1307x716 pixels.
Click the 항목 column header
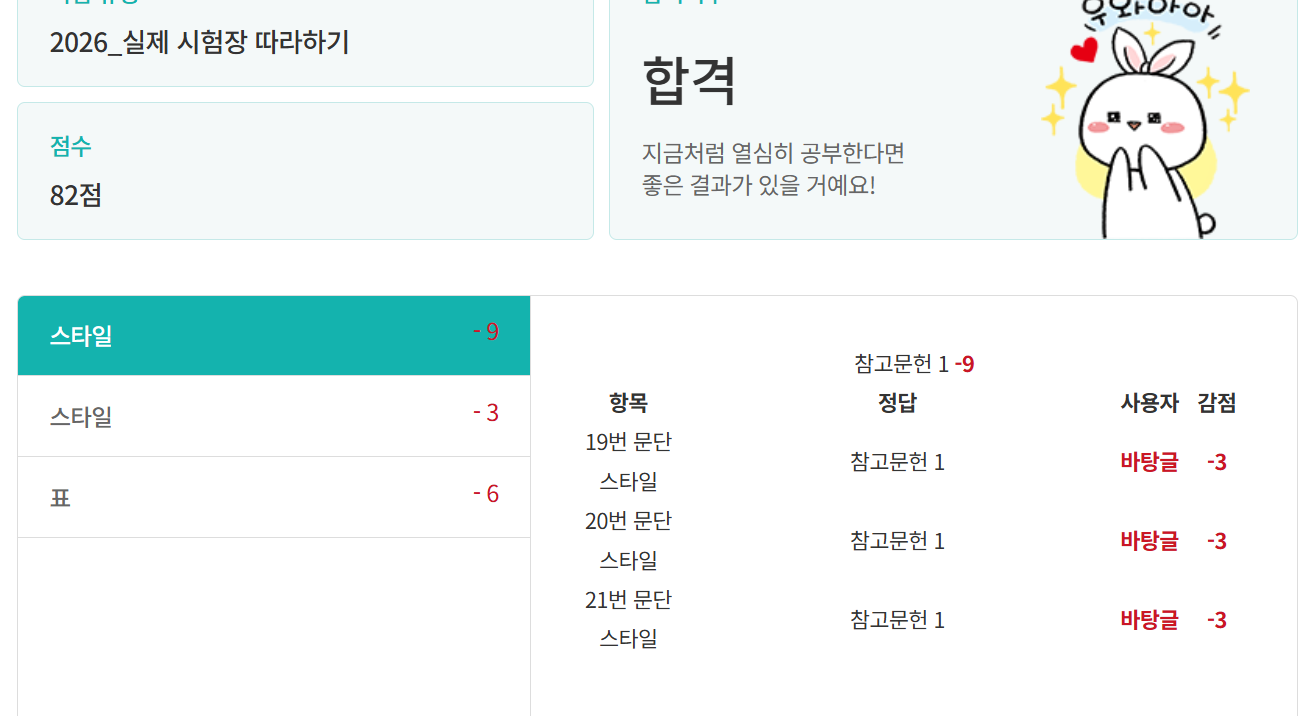click(x=628, y=403)
